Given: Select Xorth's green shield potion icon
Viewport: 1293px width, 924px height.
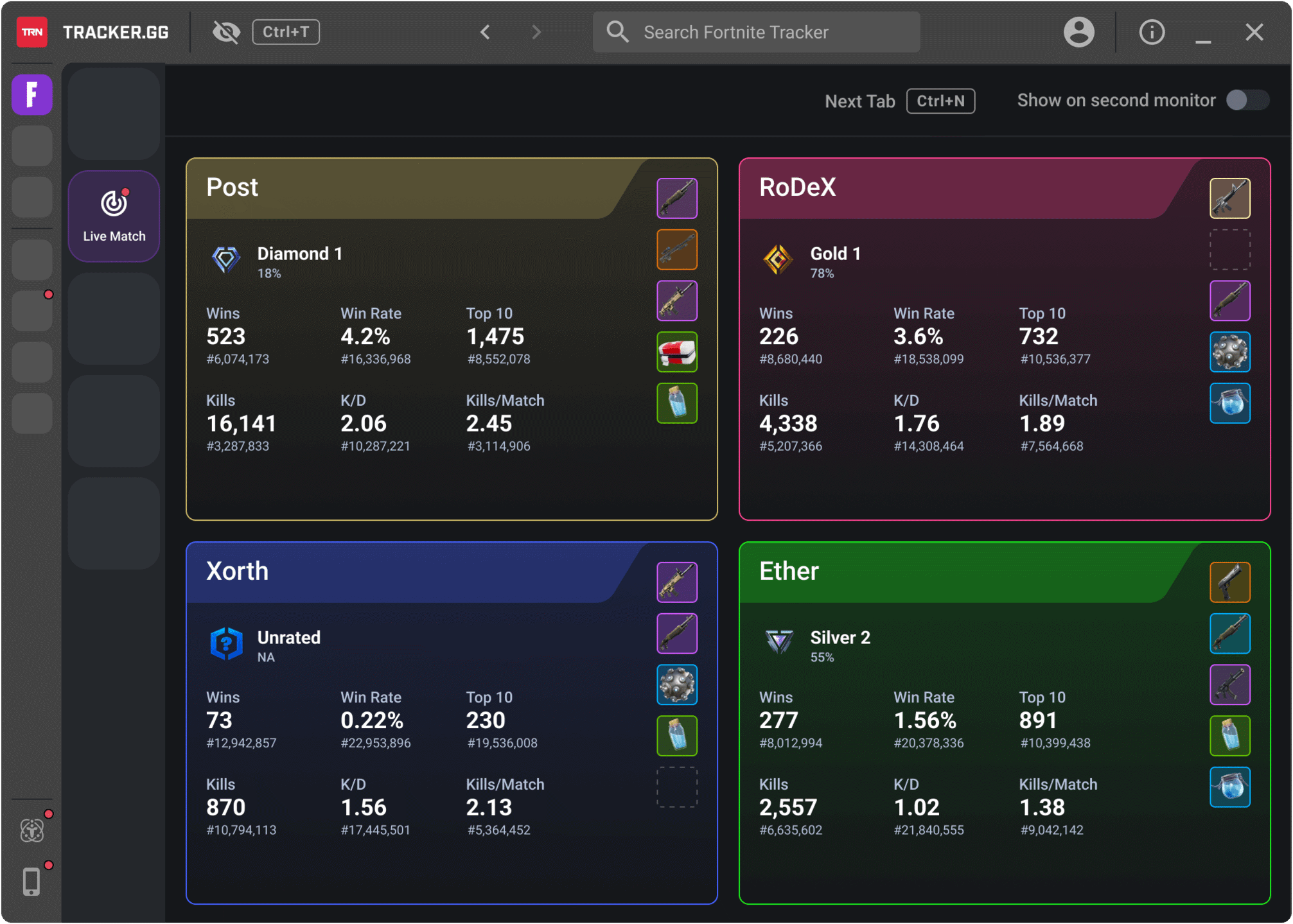Looking at the screenshot, I should (677, 736).
